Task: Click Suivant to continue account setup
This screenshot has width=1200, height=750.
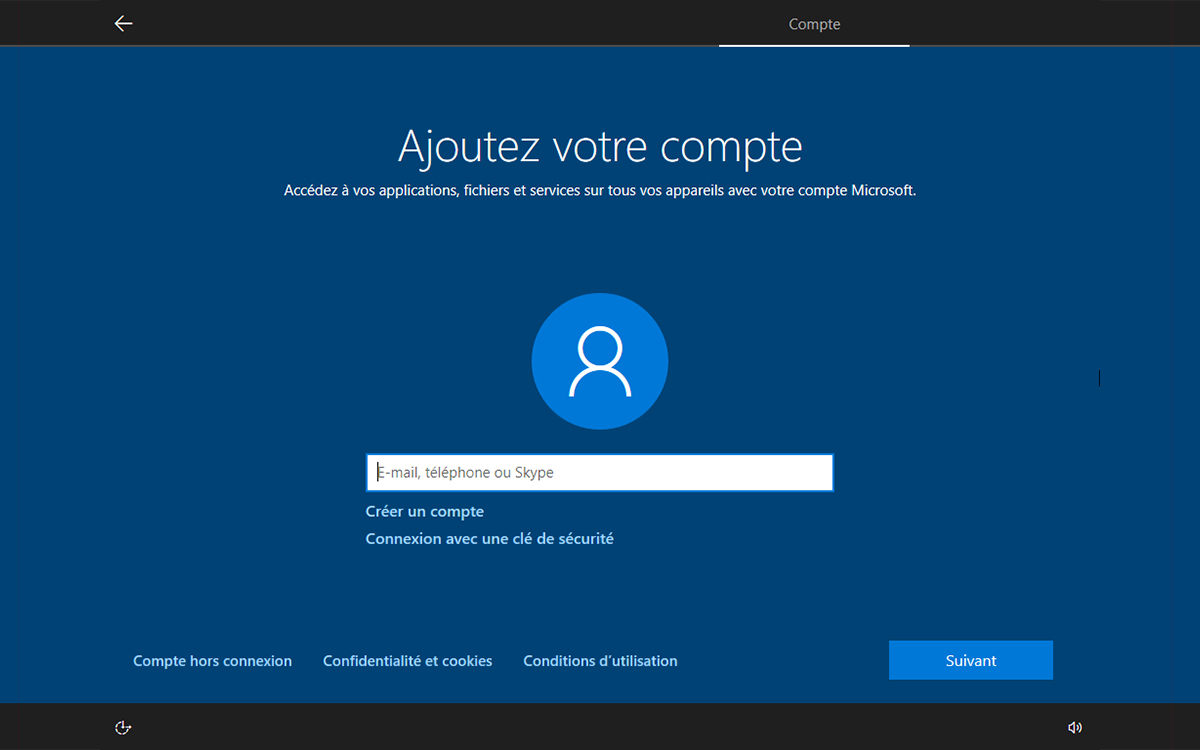Action: 970,660
